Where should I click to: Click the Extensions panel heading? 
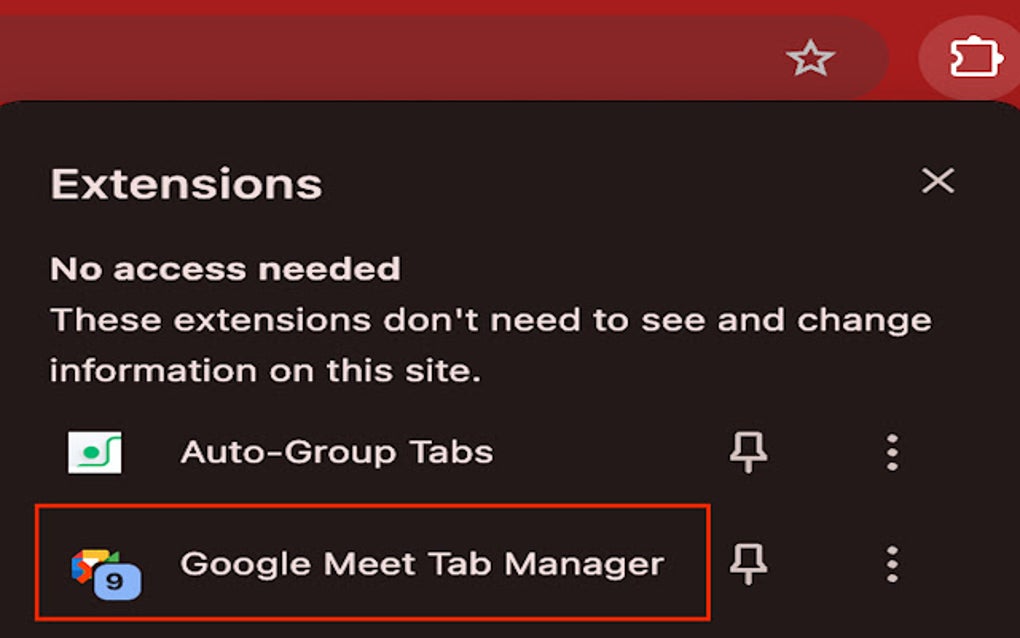pos(185,183)
